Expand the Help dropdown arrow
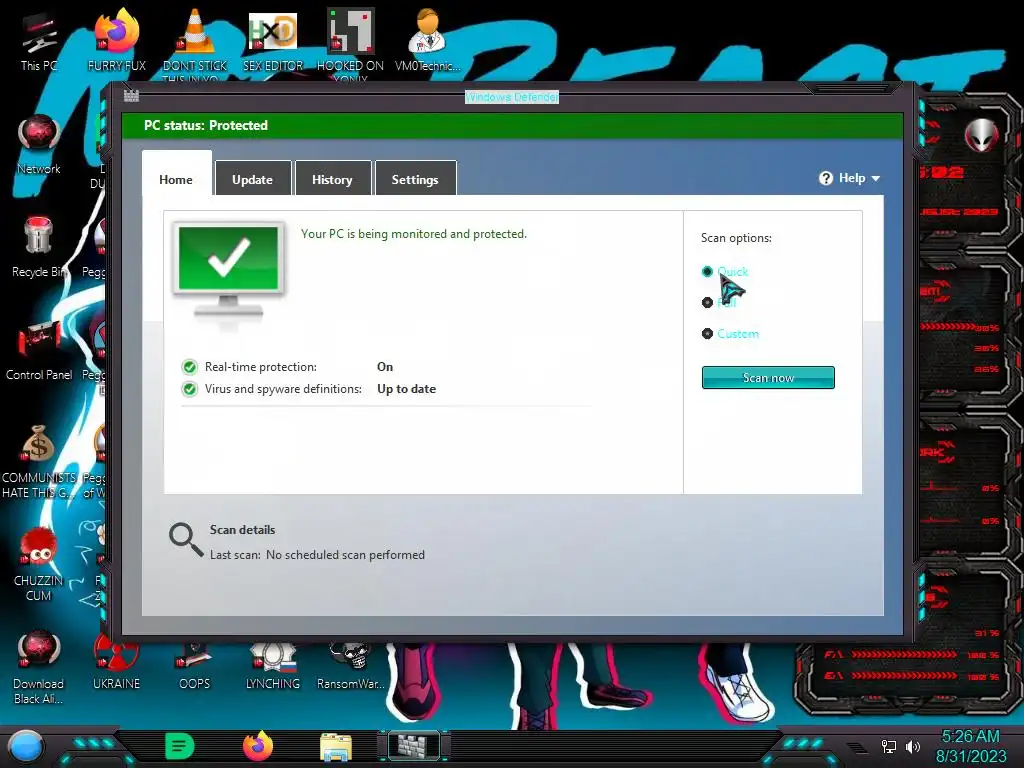Screen dimensions: 1024x768 876,178
